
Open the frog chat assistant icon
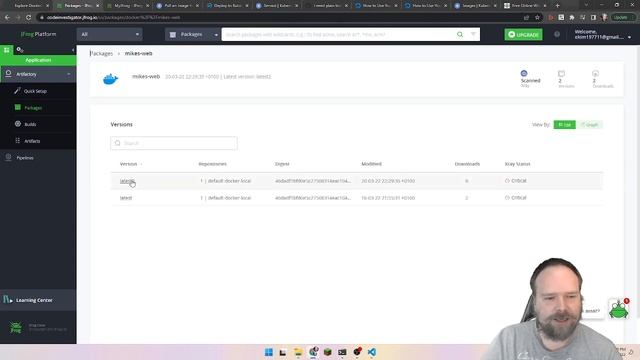(619, 309)
